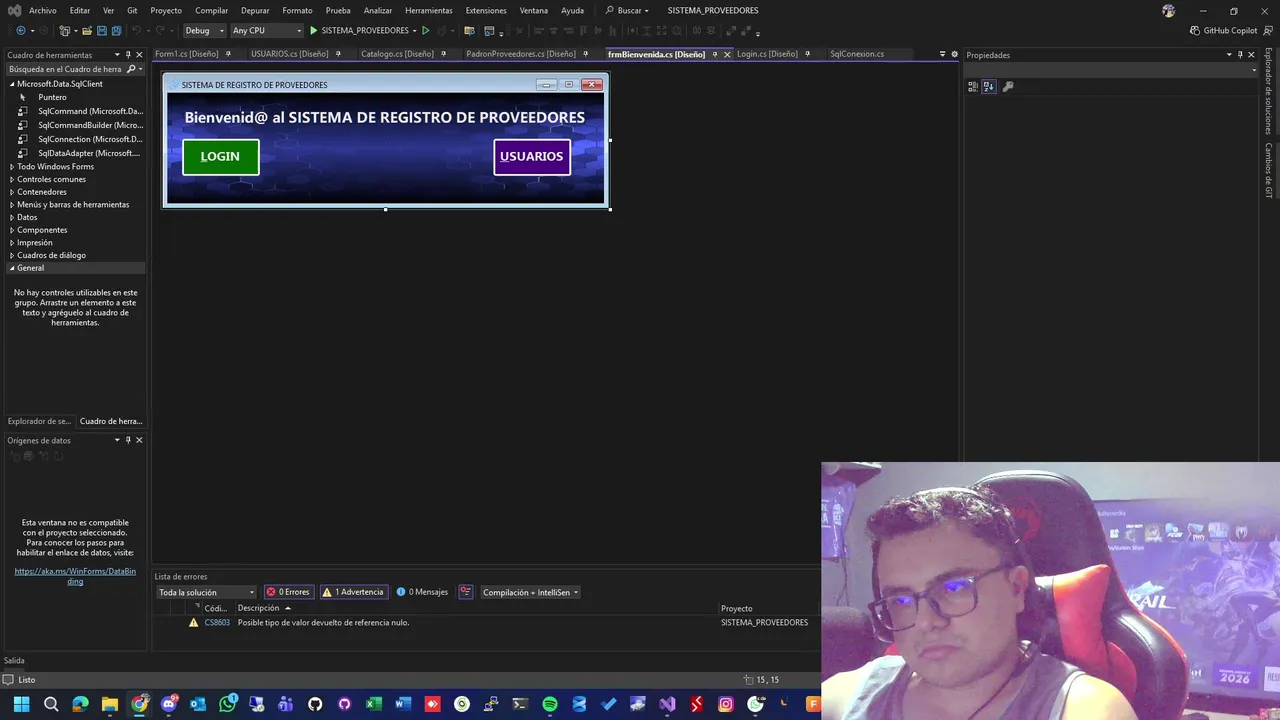Open the CS8603 error code link

click(217, 622)
